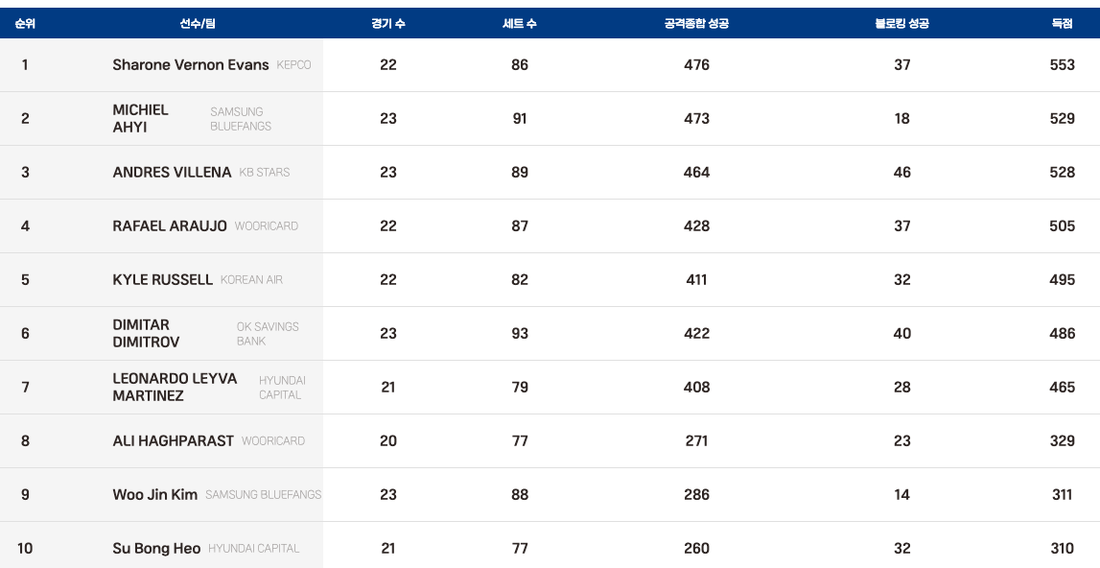
Task: Select ANDRES VILLENA player name
Action: [171, 172]
